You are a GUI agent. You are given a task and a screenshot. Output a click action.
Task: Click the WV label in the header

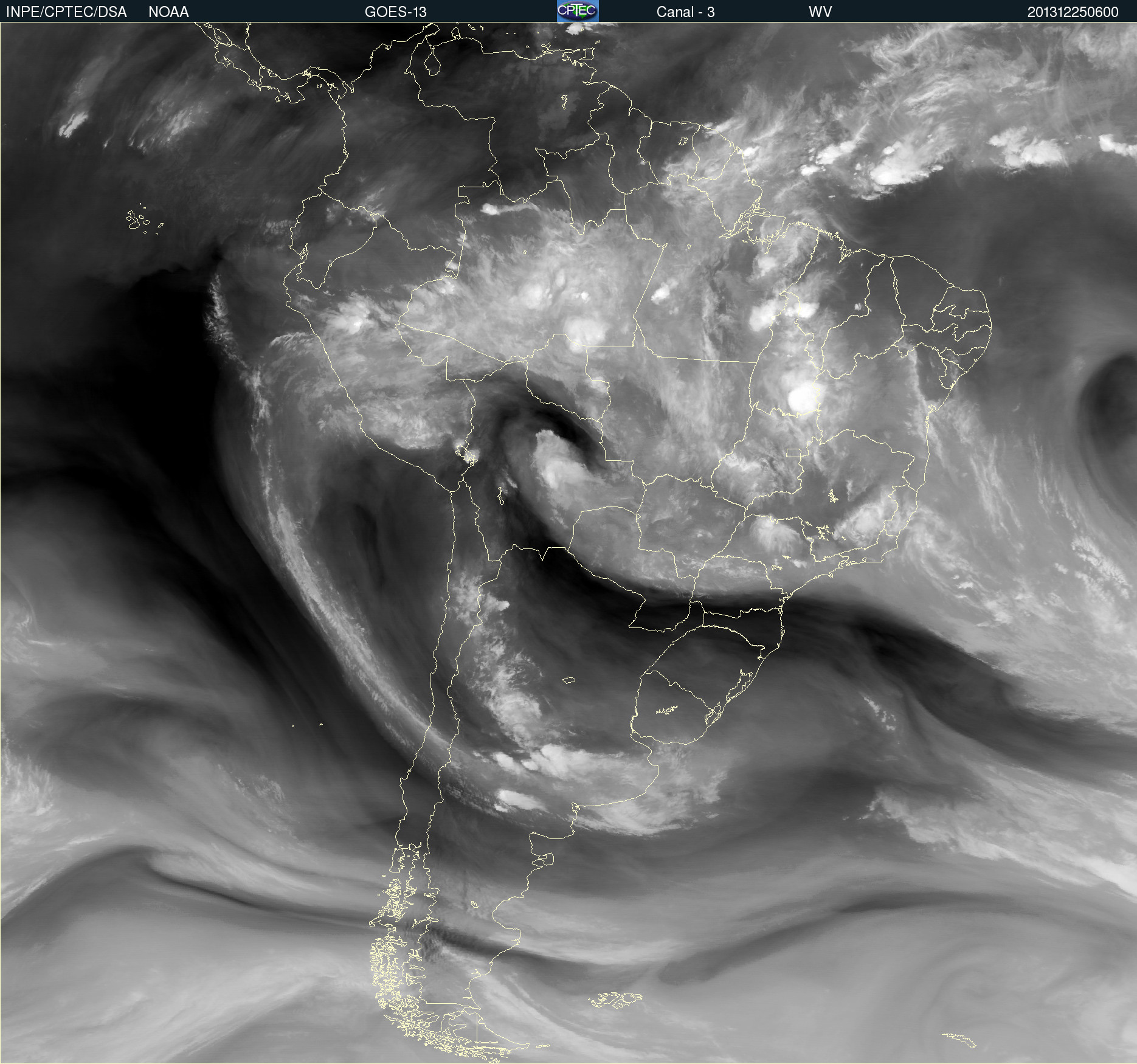coord(820,12)
